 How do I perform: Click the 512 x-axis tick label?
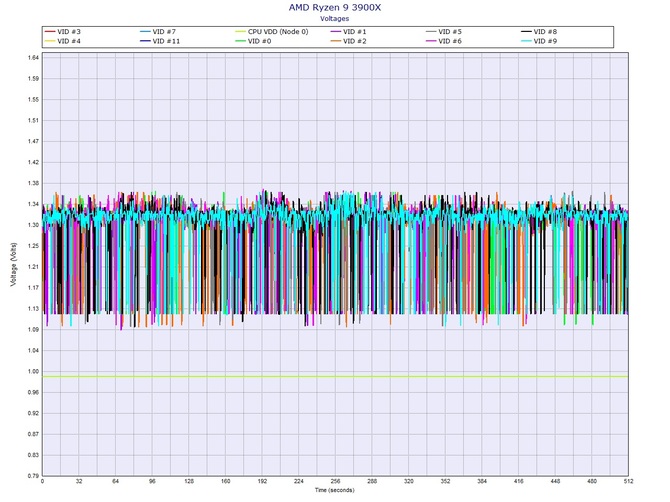[x=628, y=481]
